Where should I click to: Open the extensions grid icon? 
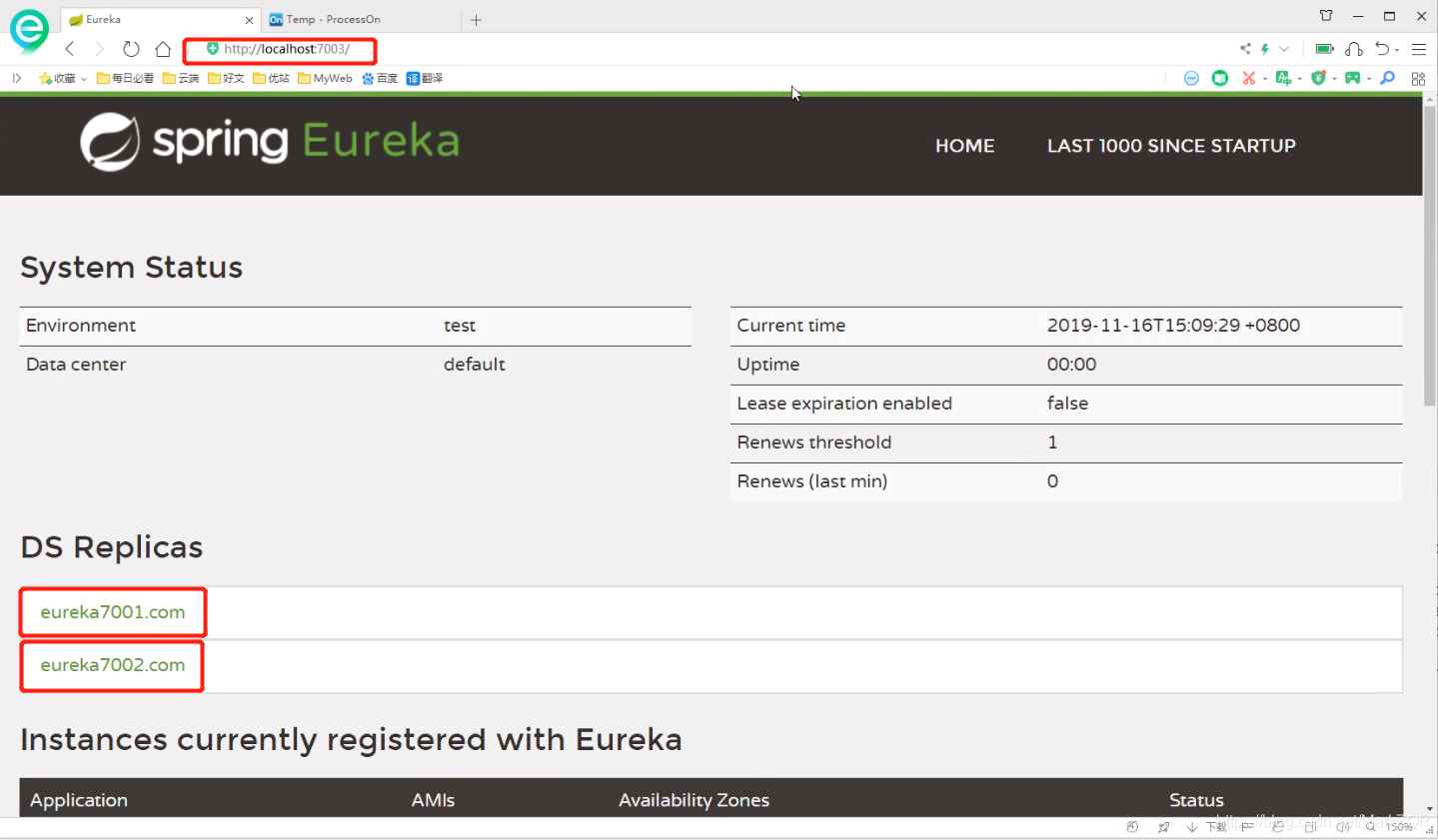1418,78
